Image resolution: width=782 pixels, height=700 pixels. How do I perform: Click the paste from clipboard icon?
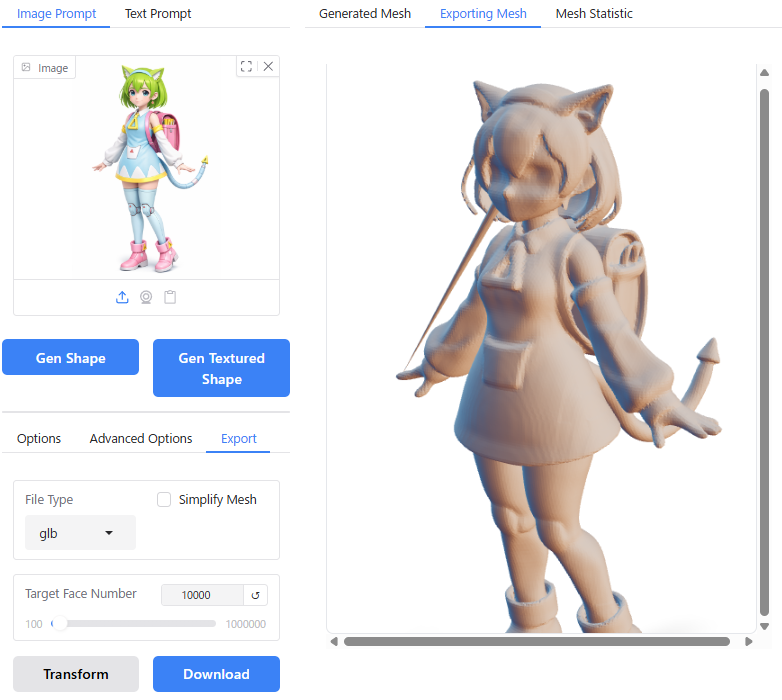tap(170, 297)
